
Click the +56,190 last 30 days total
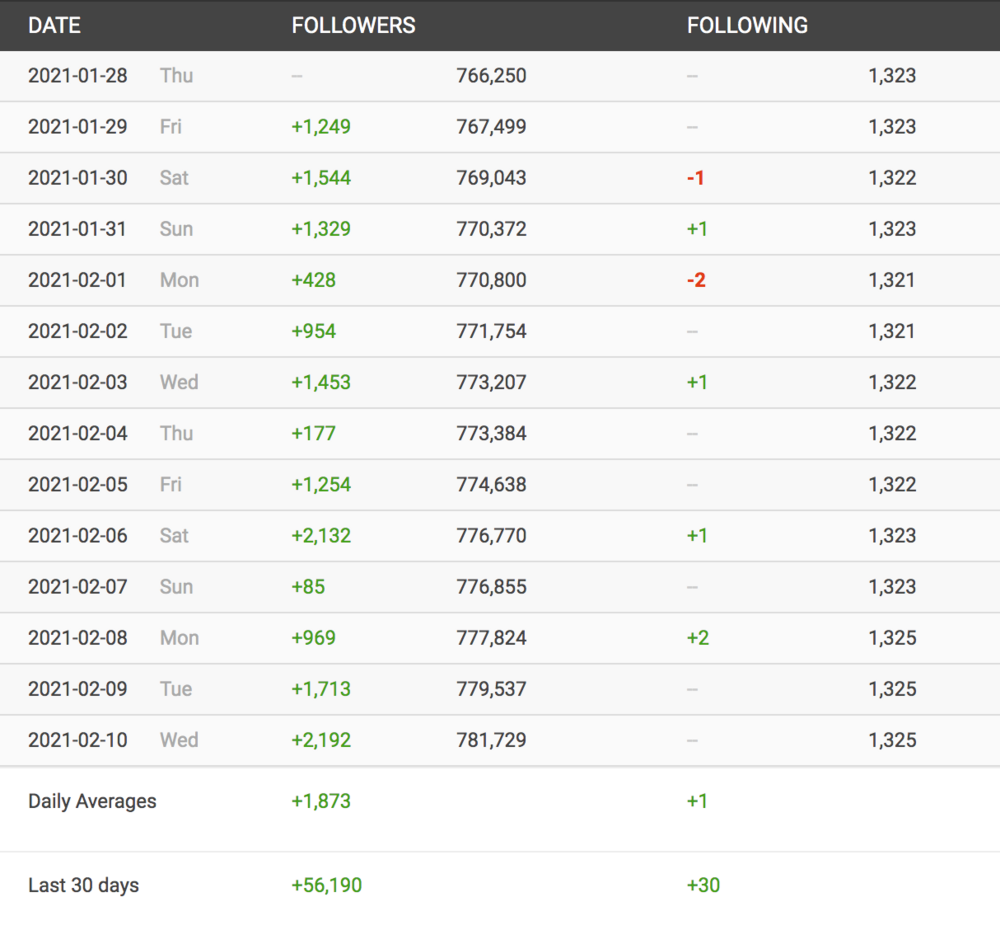point(326,885)
